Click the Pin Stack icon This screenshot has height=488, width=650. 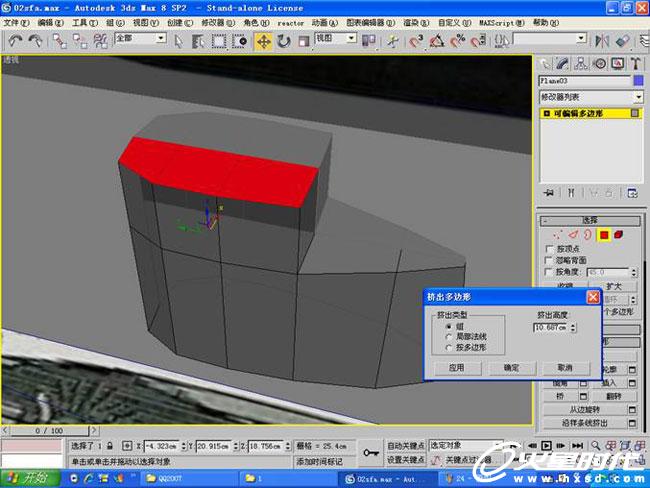(x=549, y=193)
